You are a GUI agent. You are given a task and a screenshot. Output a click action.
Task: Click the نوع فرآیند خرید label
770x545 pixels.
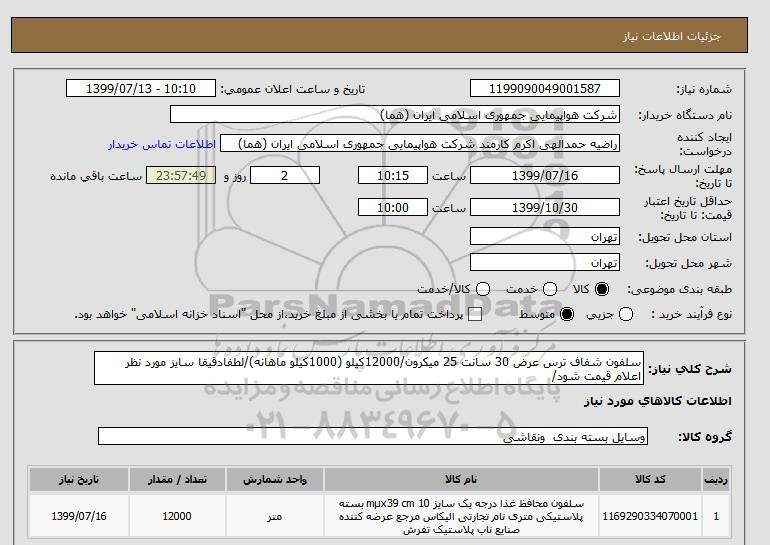[x=691, y=314]
